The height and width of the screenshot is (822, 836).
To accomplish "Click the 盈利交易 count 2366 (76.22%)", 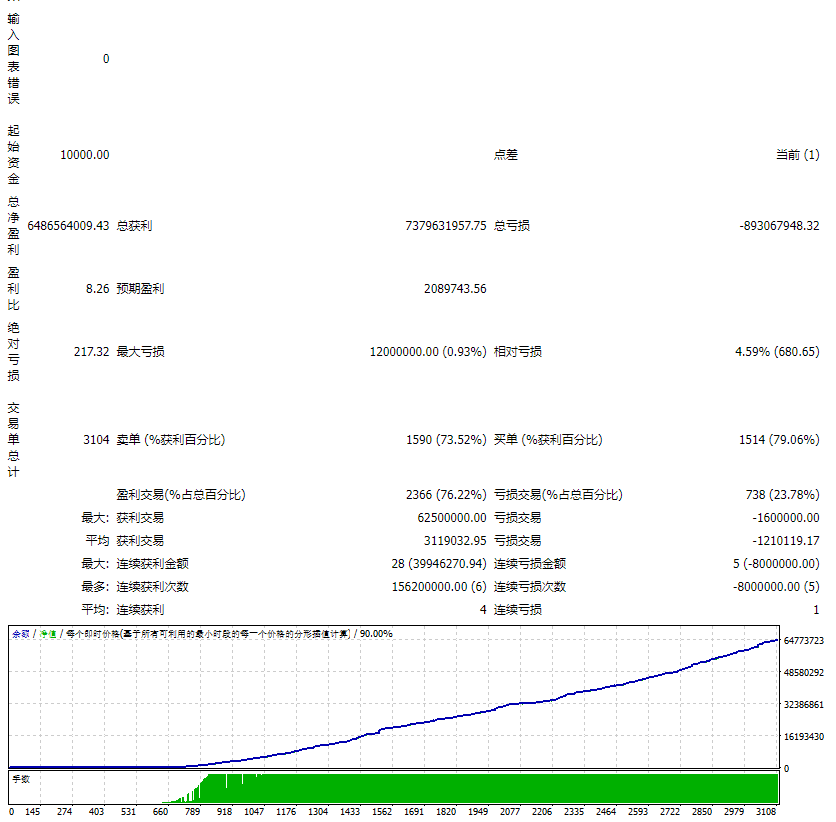I will 446,495.
